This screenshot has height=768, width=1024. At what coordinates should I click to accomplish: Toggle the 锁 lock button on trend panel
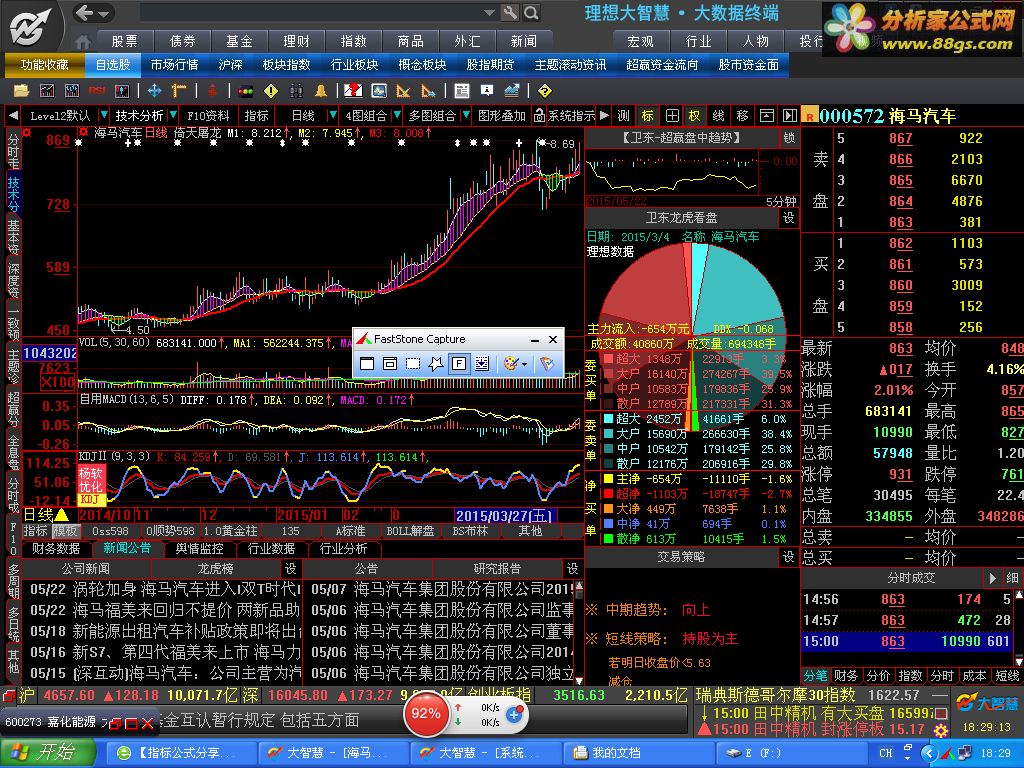click(789, 137)
